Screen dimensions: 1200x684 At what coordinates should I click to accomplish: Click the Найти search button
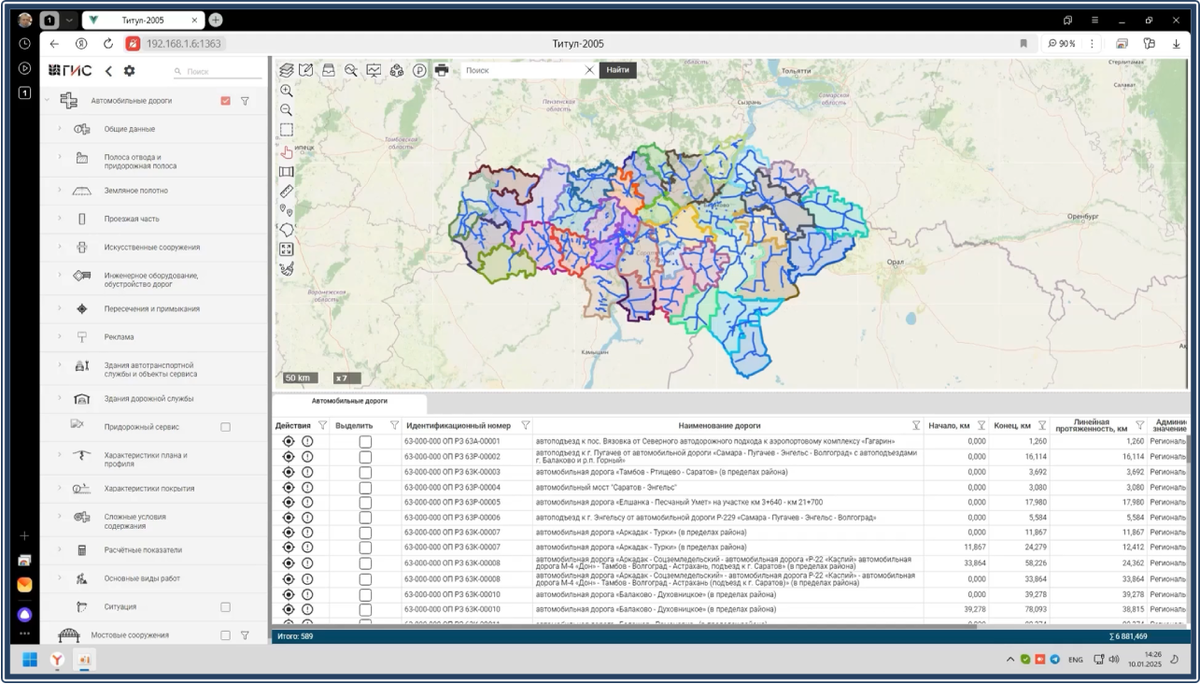[618, 70]
